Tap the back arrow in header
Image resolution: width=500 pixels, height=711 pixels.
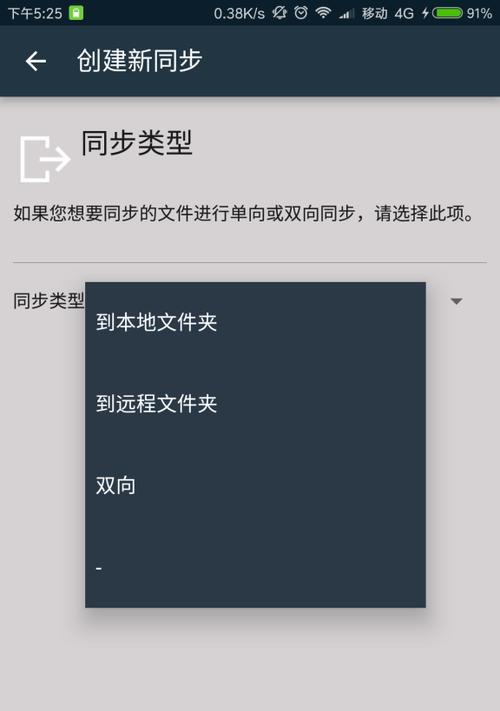(36, 61)
